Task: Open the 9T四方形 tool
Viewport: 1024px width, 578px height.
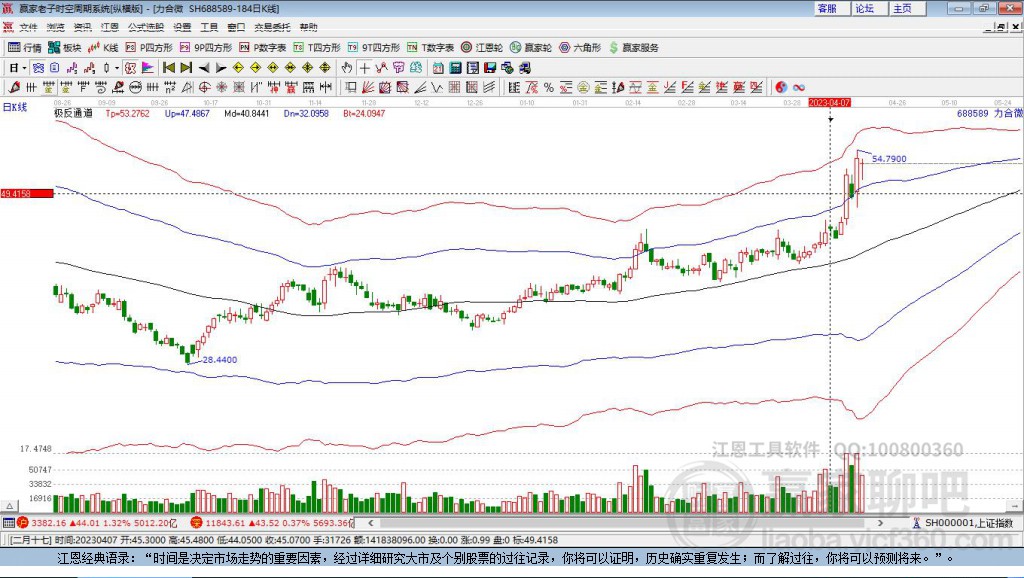Action: [374, 48]
